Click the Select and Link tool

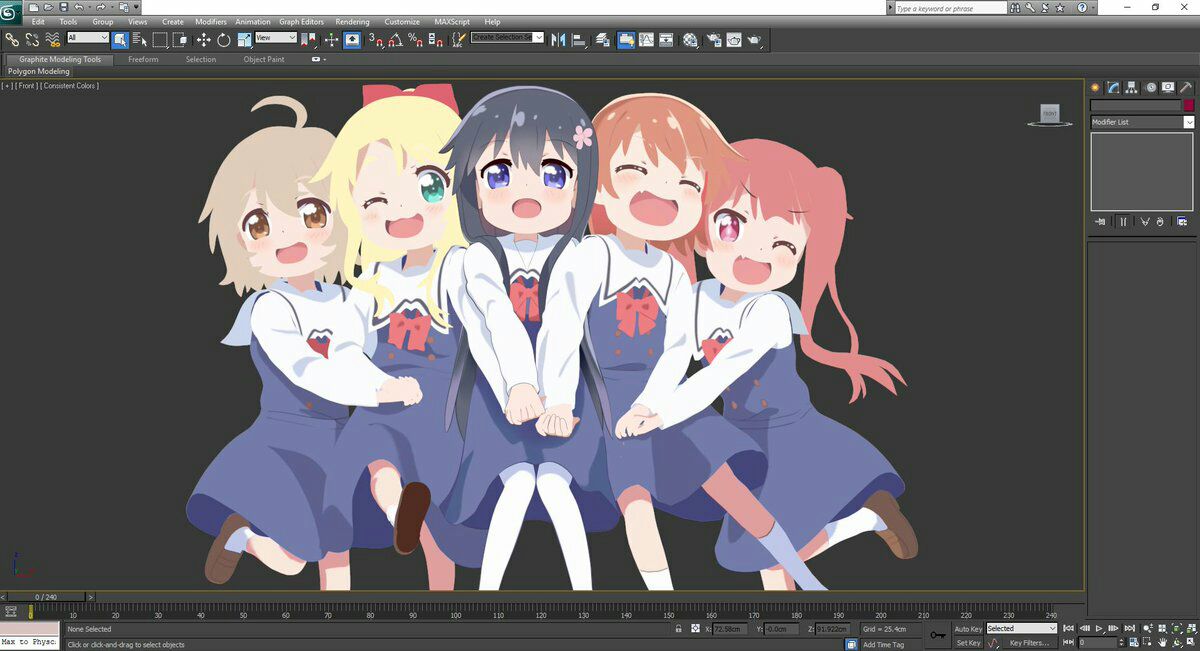pos(12,40)
